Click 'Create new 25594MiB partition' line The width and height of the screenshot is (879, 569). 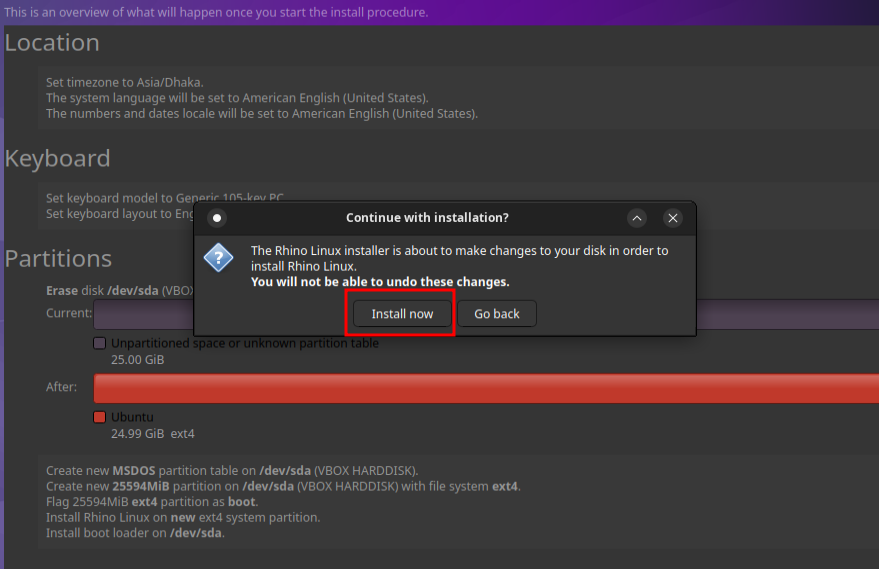(x=283, y=486)
